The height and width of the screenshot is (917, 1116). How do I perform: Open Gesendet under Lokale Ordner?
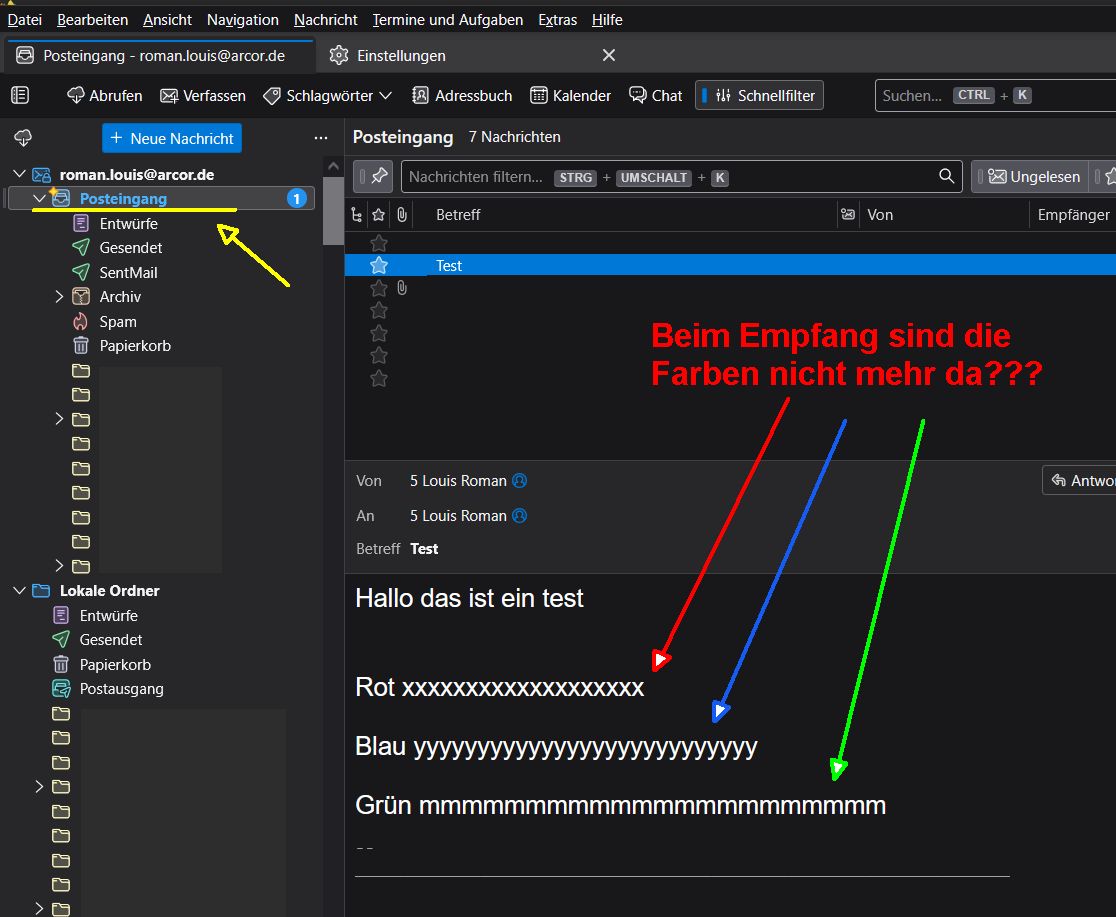(x=110, y=640)
